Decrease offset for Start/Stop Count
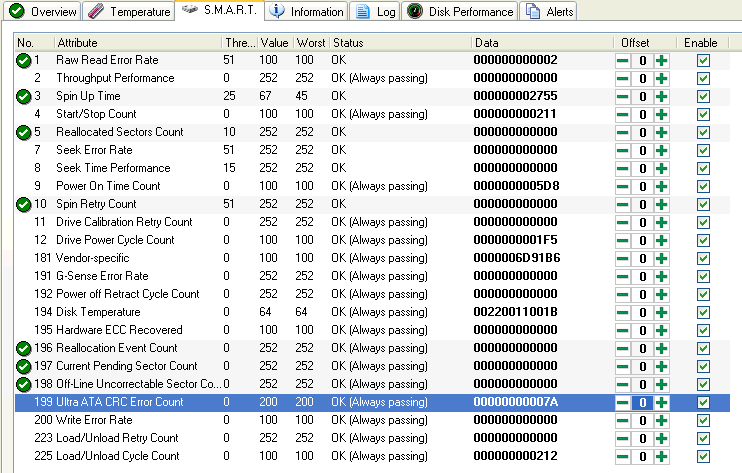Image resolution: width=742 pixels, height=473 pixels. pyautogui.click(x=623, y=114)
